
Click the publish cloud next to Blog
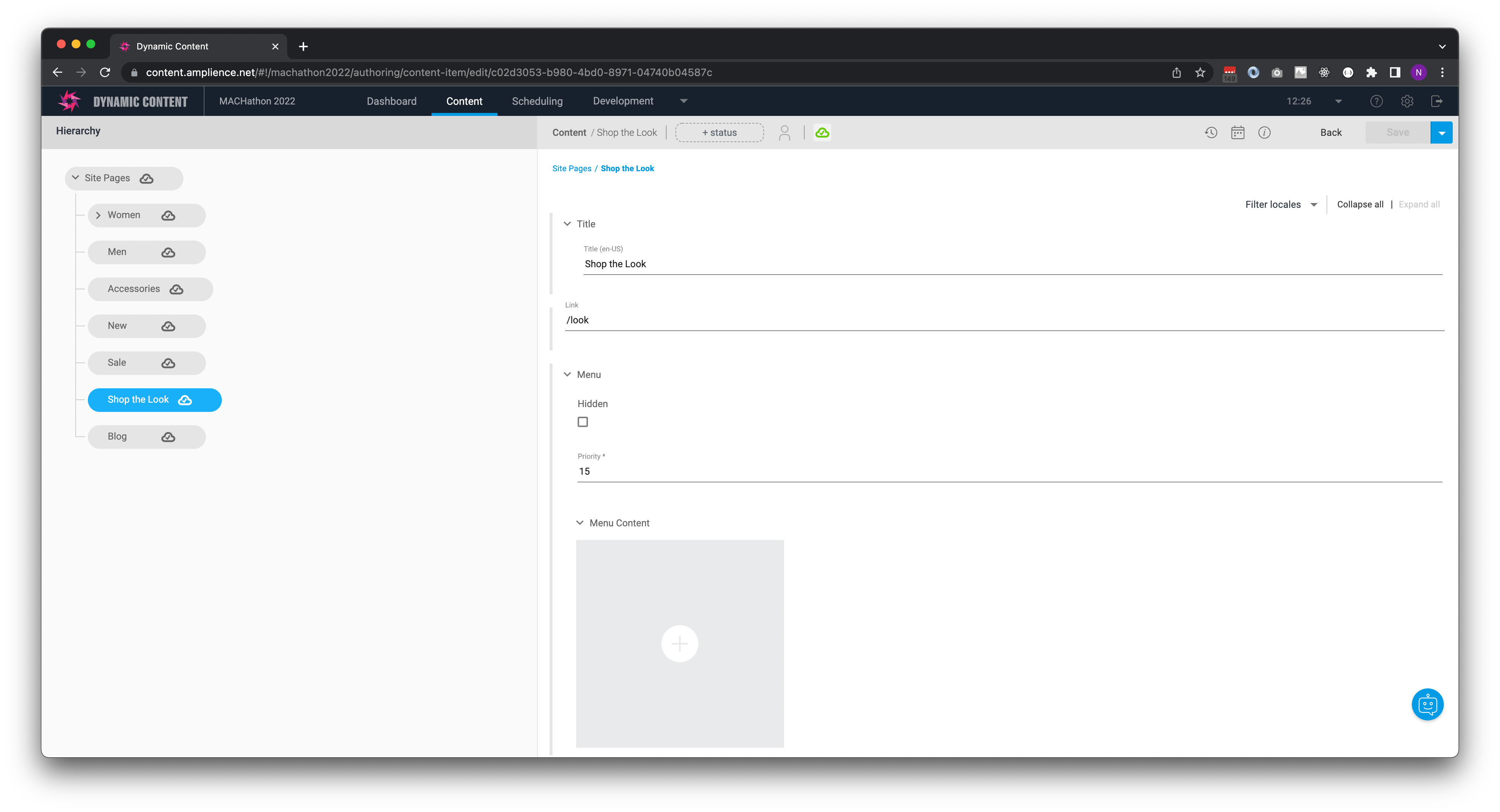[x=167, y=437]
